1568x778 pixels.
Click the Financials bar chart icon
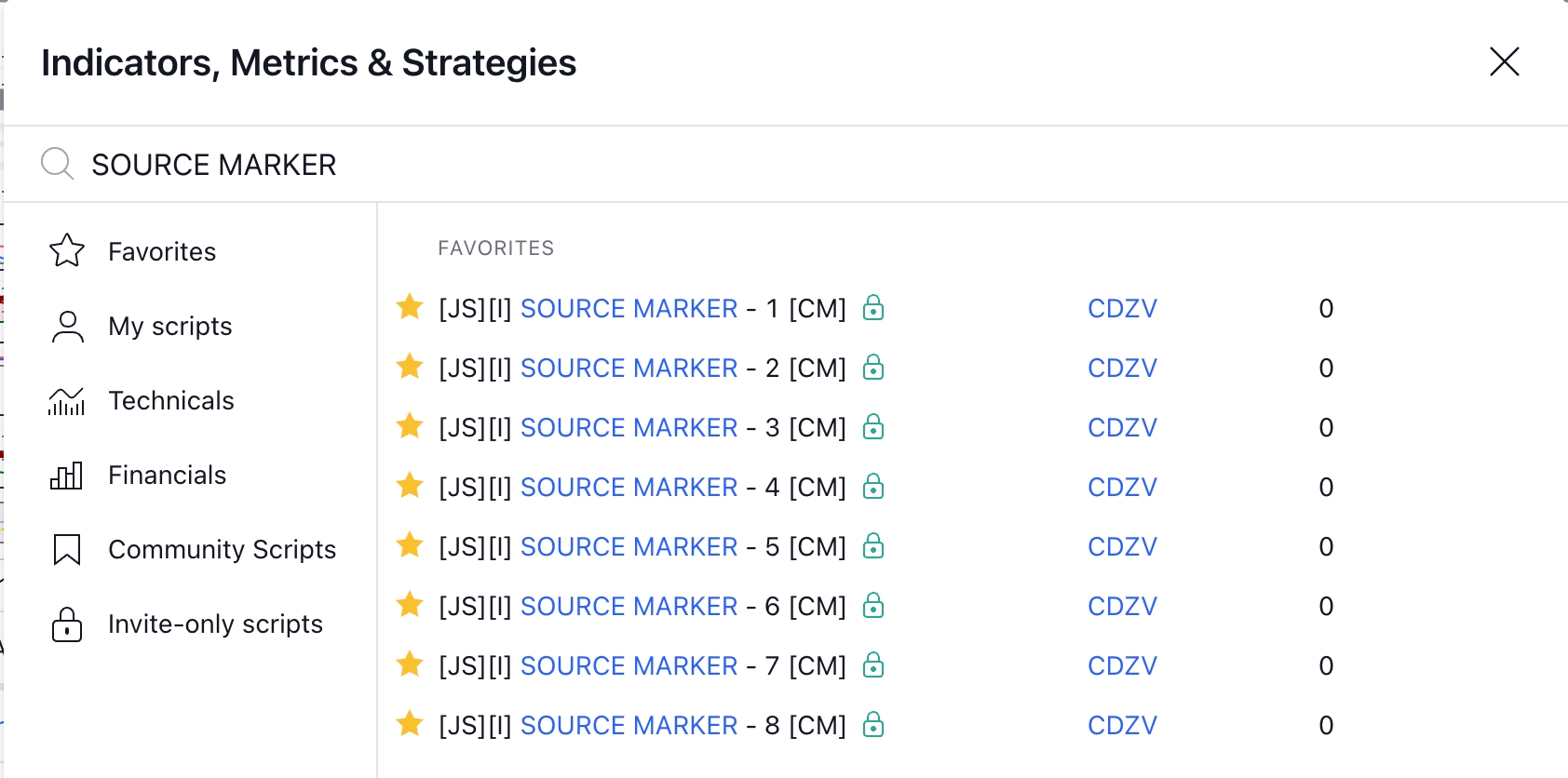67,476
